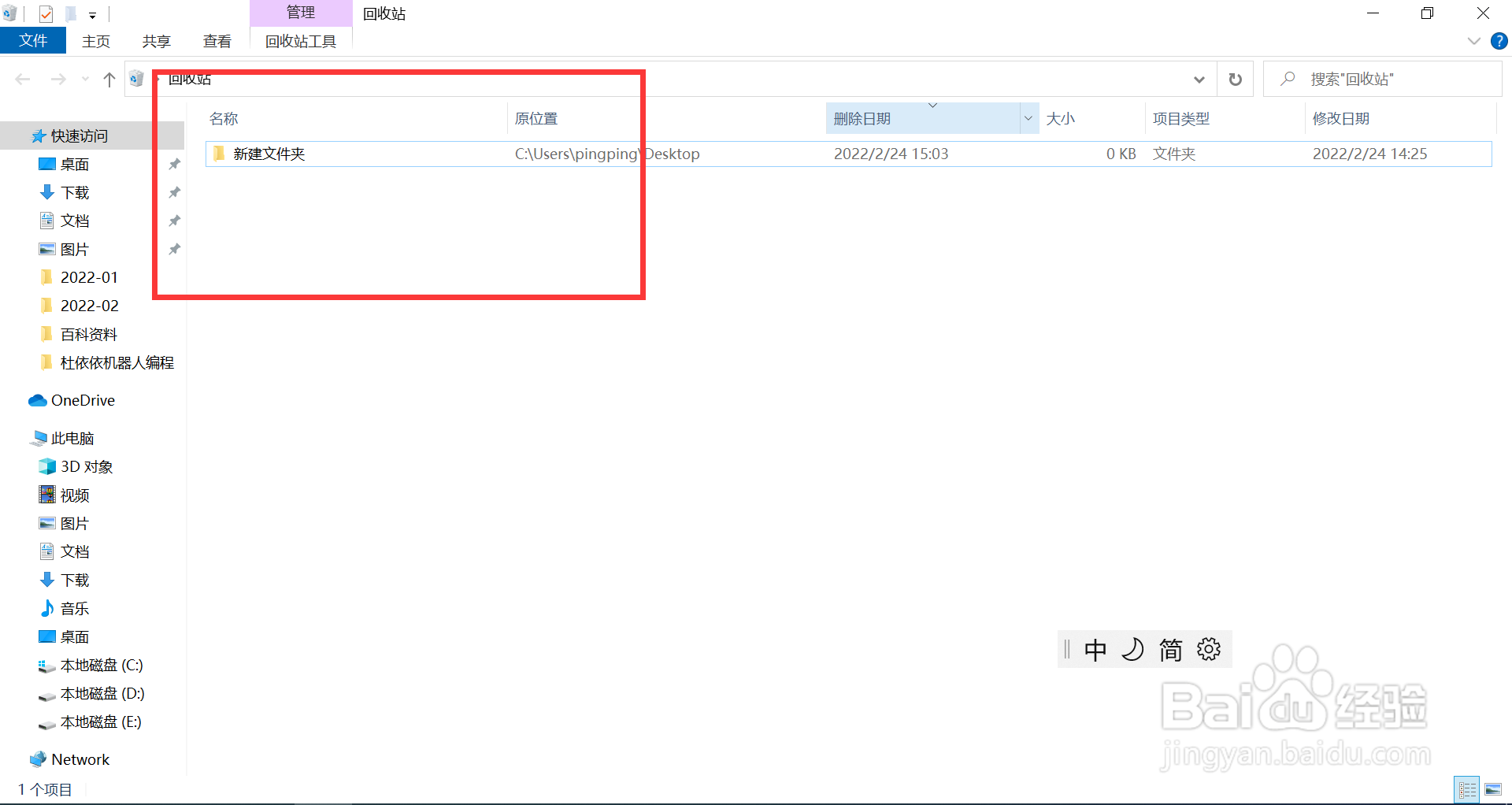1512x805 pixels.
Task: Open 本地磁盘 (C:) drive
Action: 102,665
